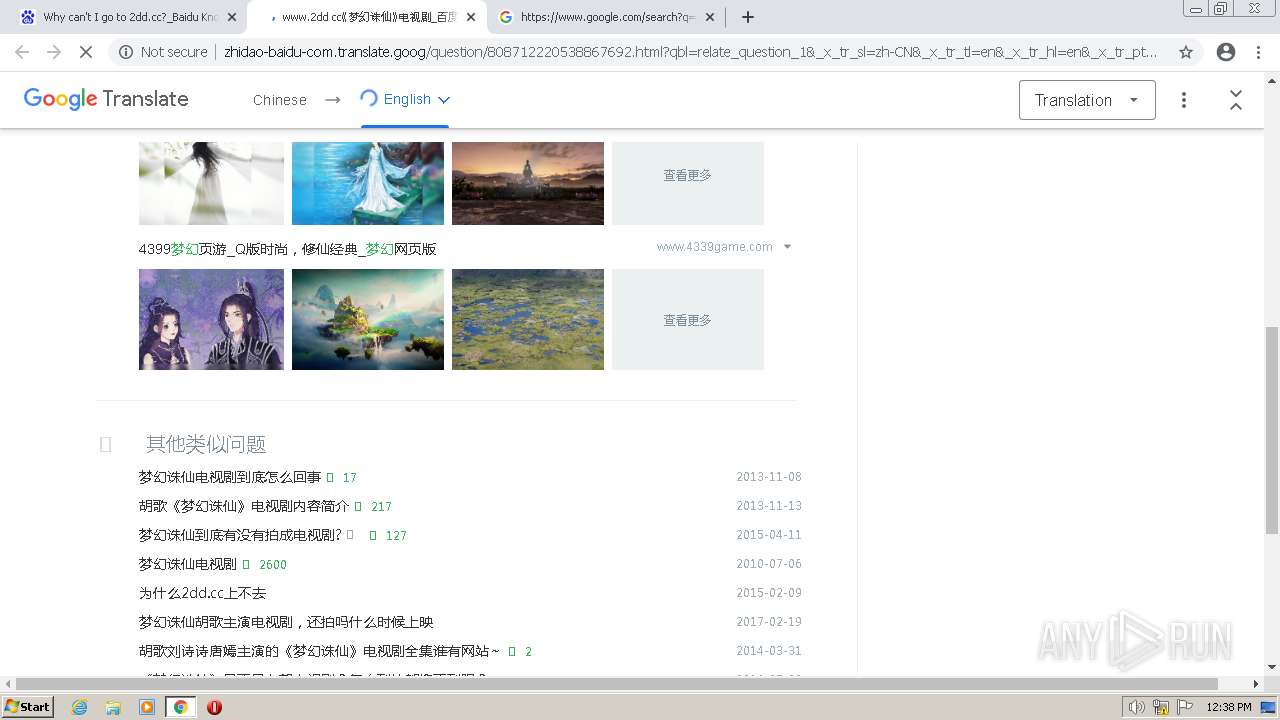Open the floating island thumbnail
Viewport: 1280px width, 720px height.
[x=368, y=320]
